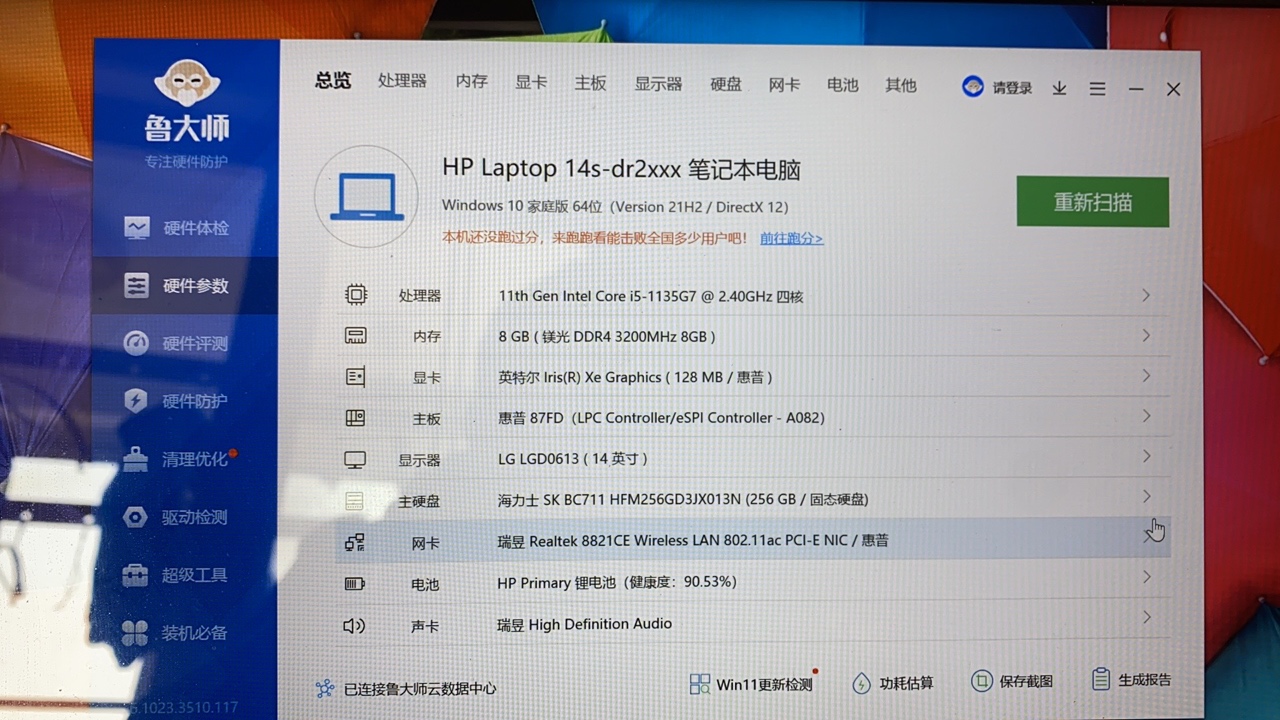Open the hamburger menu in title bar
Viewport: 1280px width, 720px height.
tap(1097, 89)
